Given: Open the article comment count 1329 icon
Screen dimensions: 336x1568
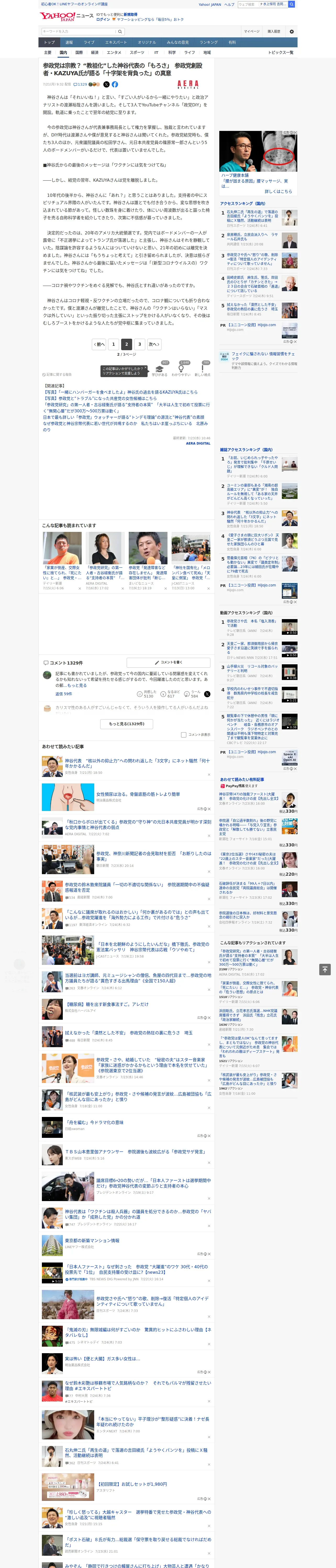Looking at the screenshot, I should point(81,85).
